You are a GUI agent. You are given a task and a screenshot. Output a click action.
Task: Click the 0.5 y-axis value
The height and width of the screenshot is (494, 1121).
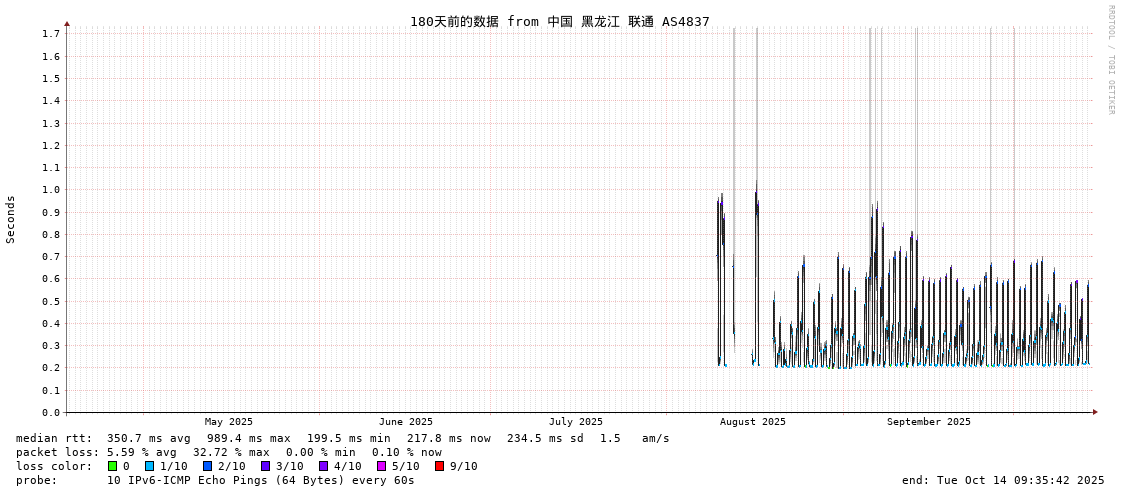point(50,301)
